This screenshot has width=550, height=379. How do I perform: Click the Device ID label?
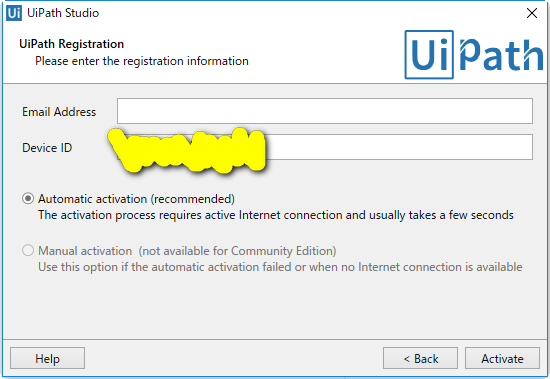(47, 147)
